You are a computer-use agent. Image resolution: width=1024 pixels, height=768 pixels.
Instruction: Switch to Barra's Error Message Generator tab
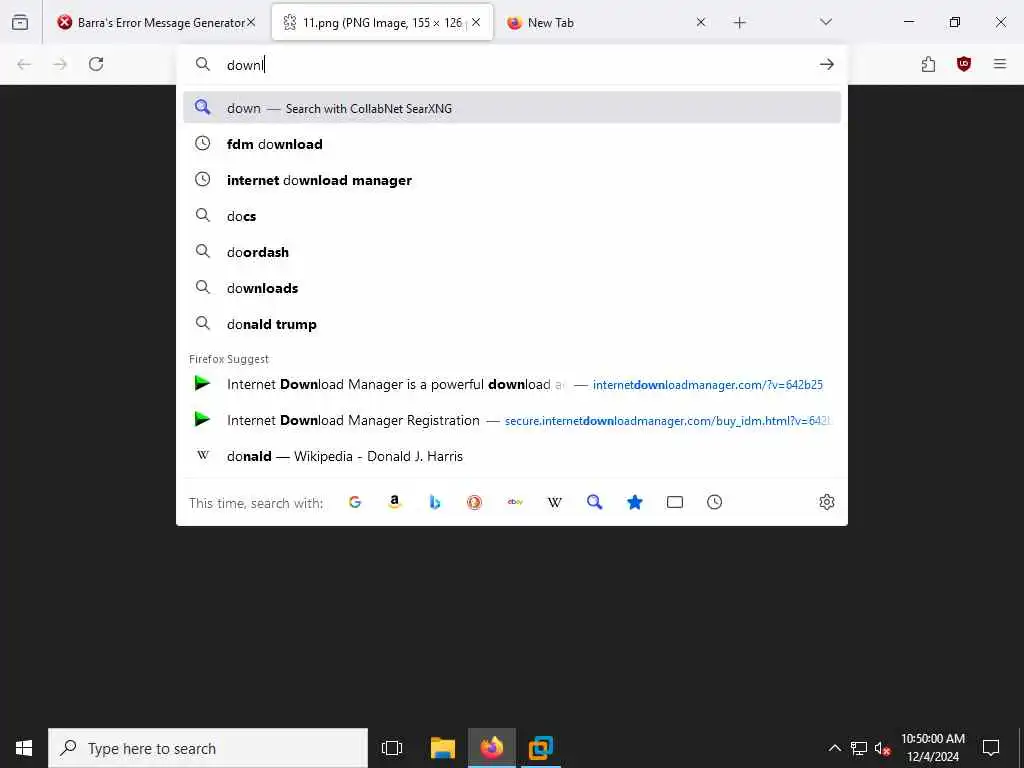click(155, 23)
